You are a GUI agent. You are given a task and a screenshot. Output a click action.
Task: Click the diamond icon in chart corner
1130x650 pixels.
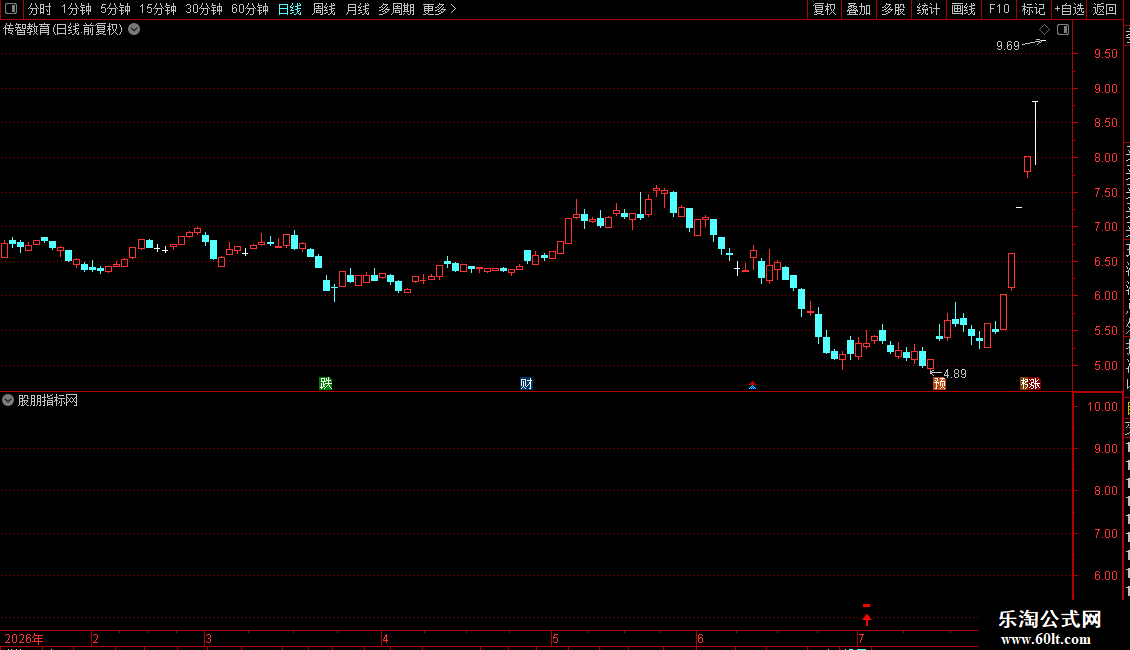1044,30
